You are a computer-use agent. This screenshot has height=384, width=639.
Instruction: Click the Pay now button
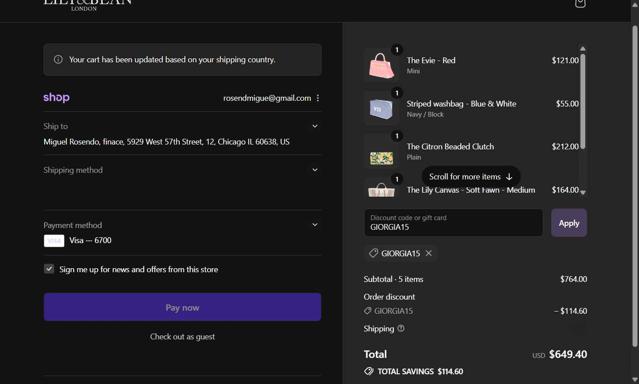[182, 307]
